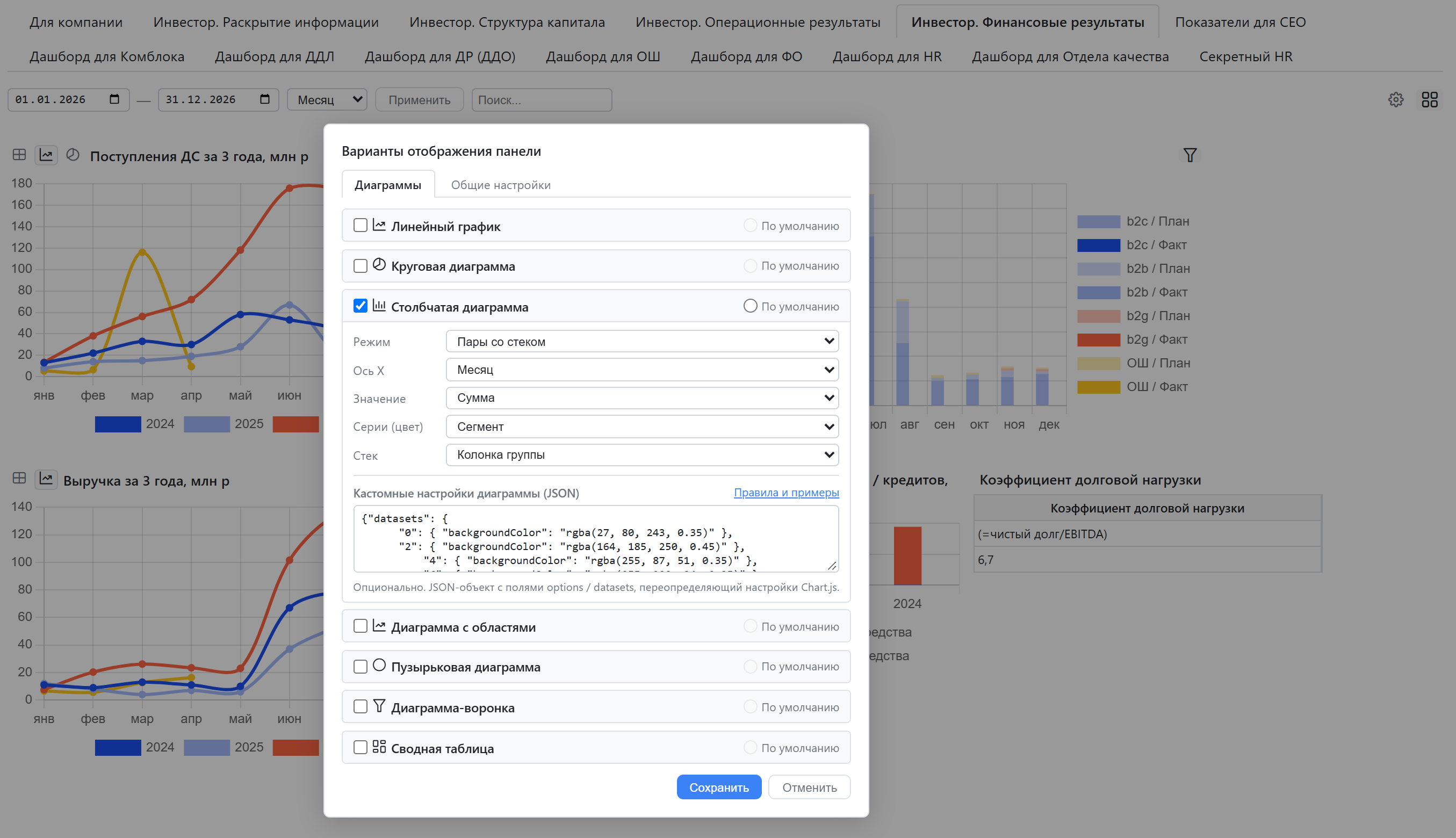Click b2c / Факт legend color swatch
The image size is (1456, 838).
click(1098, 245)
